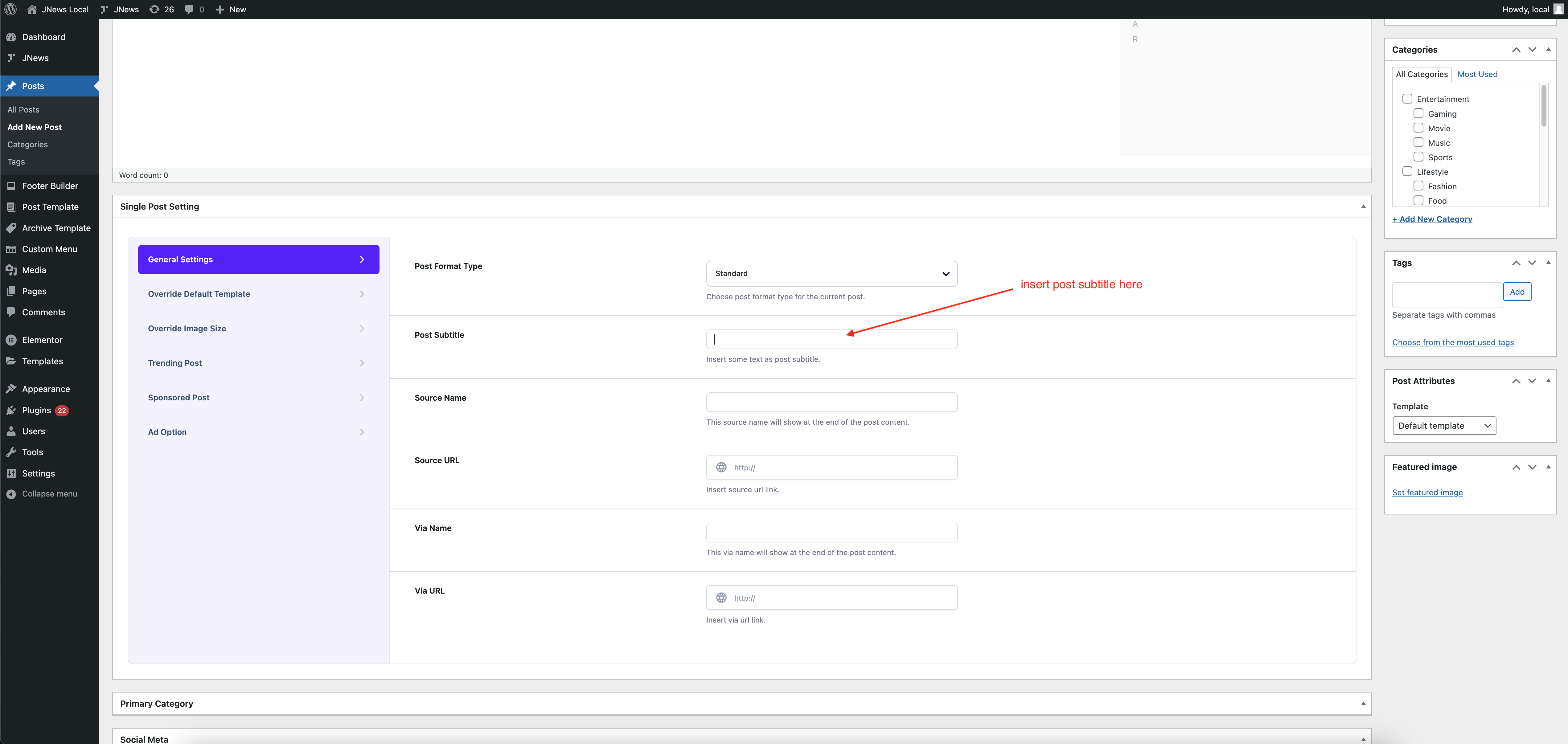This screenshot has width=1568, height=744.
Task: Click the Plugins icon in sidebar
Action: point(11,410)
